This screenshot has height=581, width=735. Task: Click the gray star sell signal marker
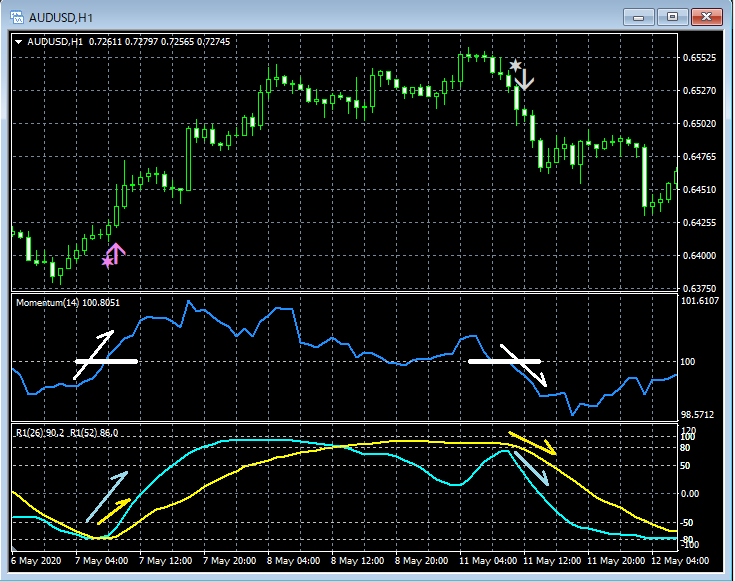coord(515,66)
